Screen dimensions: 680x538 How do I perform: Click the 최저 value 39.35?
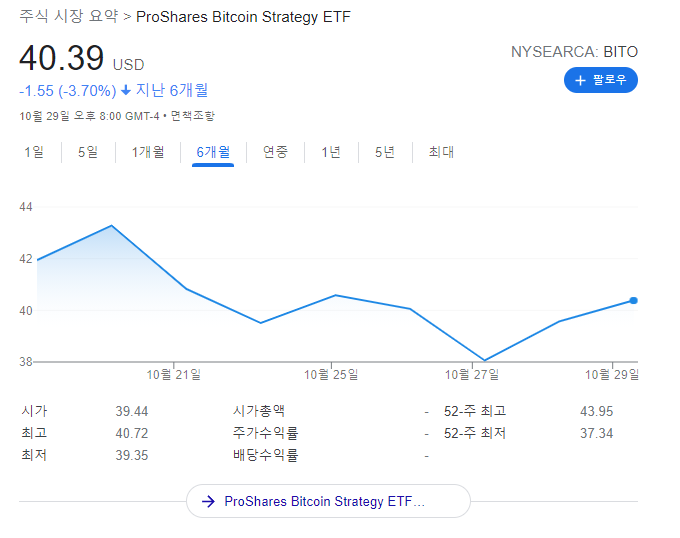[x=131, y=455]
